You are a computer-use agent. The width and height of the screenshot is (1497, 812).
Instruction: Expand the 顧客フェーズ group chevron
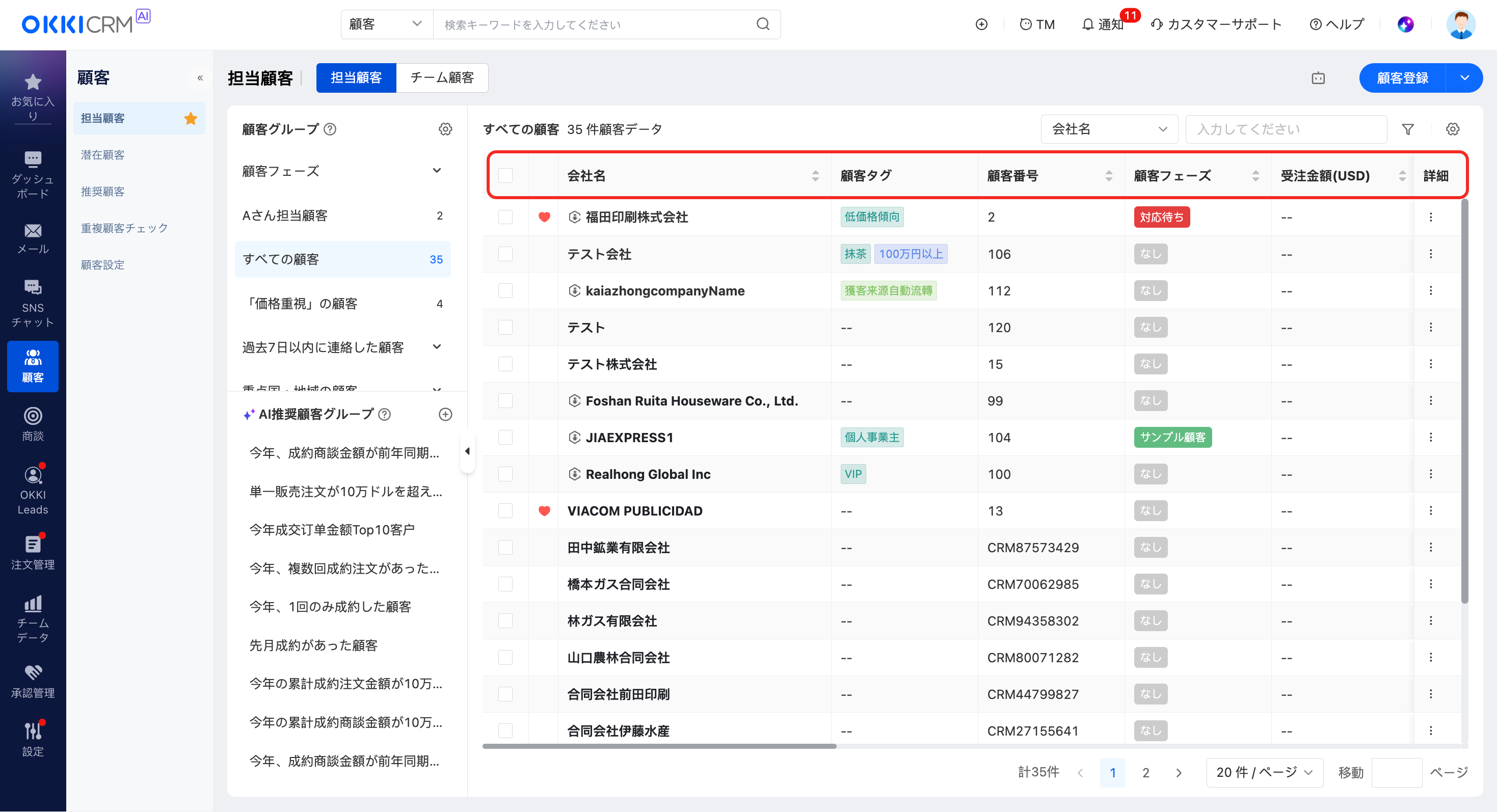[437, 171]
